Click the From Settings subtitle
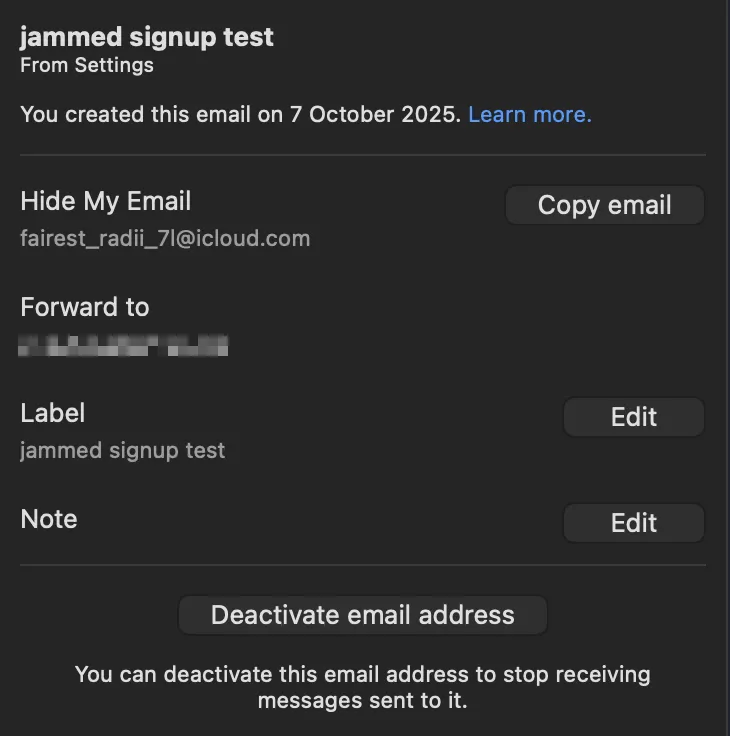The image size is (730, 736). click(x=87, y=66)
